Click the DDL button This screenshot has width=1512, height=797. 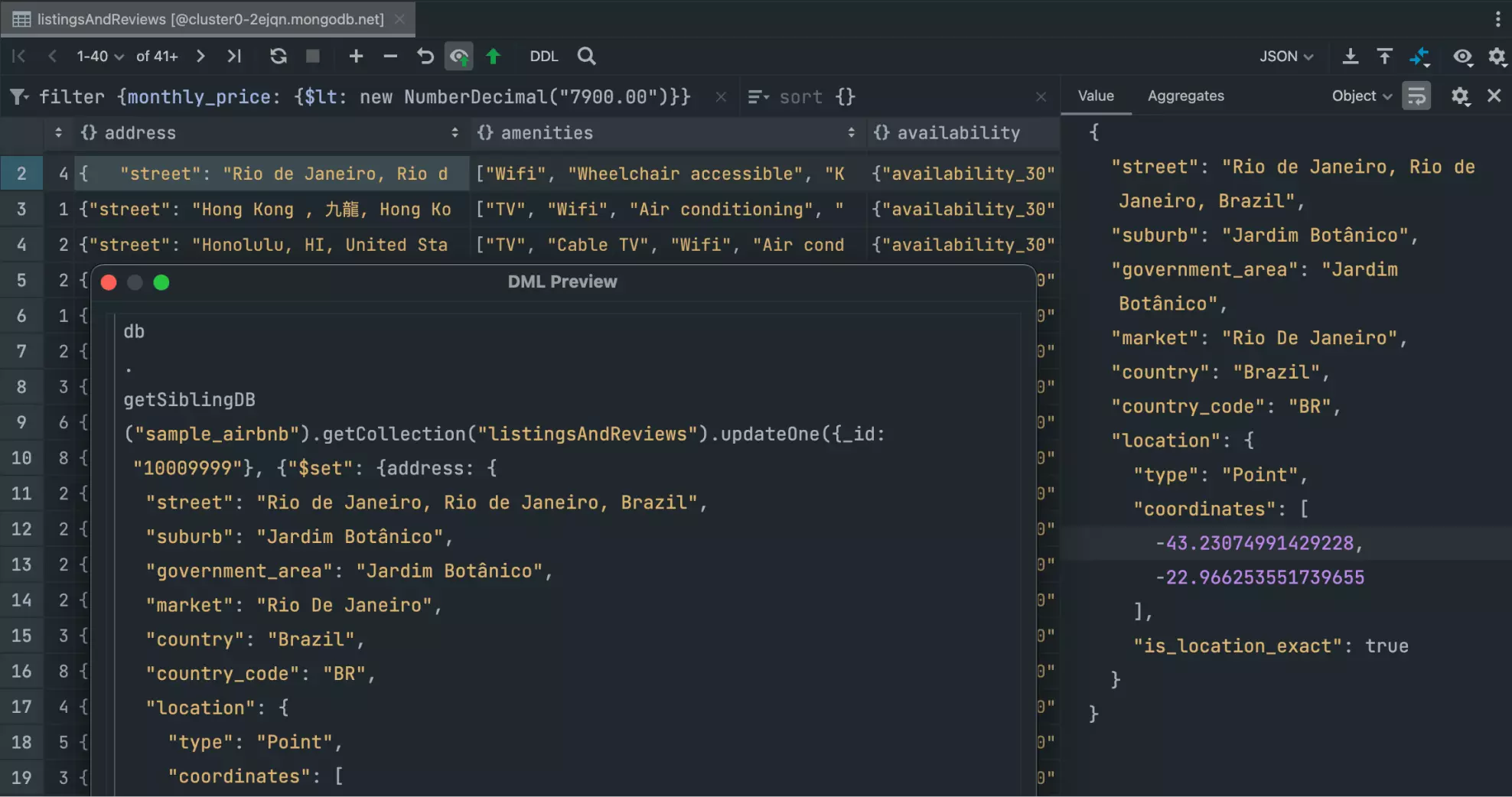click(x=544, y=56)
